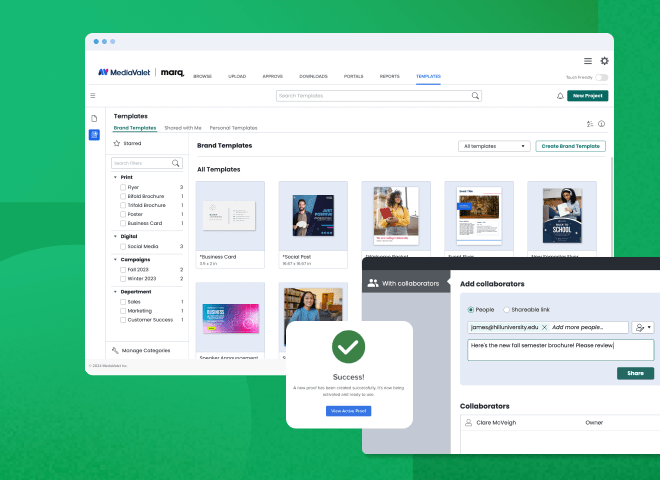This screenshot has width=660, height=480.
Task: Select the Brand Templates tab
Action: pos(135,128)
